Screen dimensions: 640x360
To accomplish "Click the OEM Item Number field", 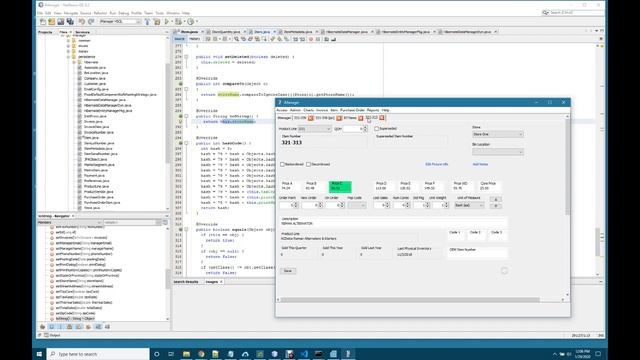I will coord(477,254).
